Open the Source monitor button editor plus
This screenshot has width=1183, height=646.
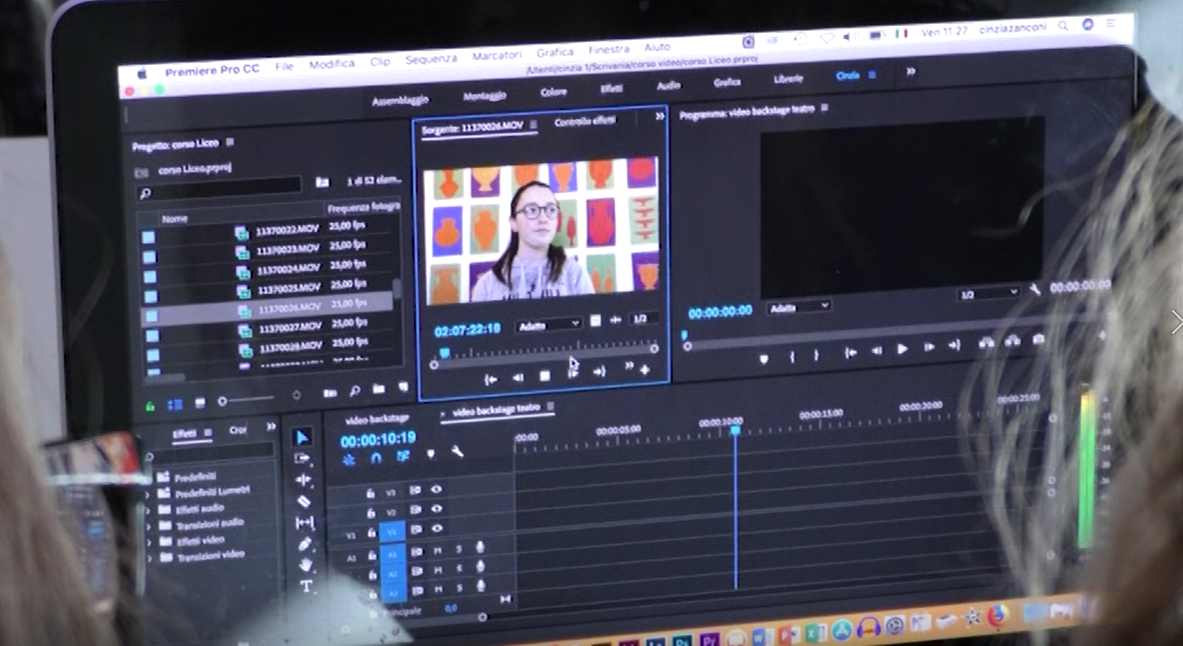[644, 370]
